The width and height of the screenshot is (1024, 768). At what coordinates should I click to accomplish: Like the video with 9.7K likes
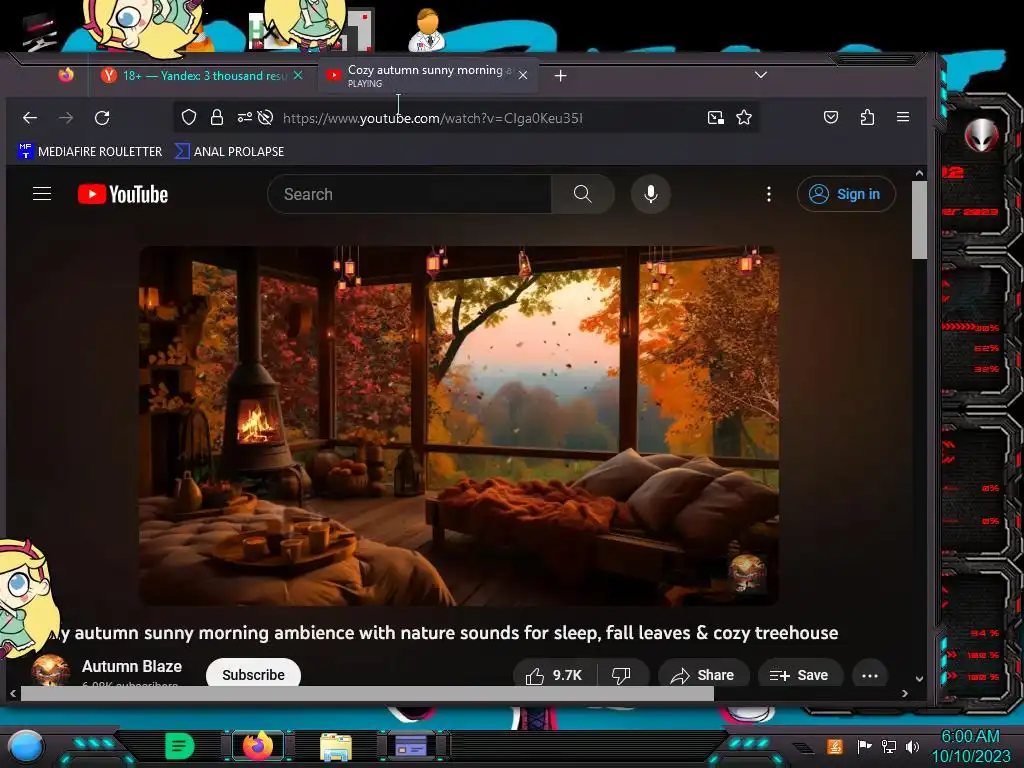point(554,675)
